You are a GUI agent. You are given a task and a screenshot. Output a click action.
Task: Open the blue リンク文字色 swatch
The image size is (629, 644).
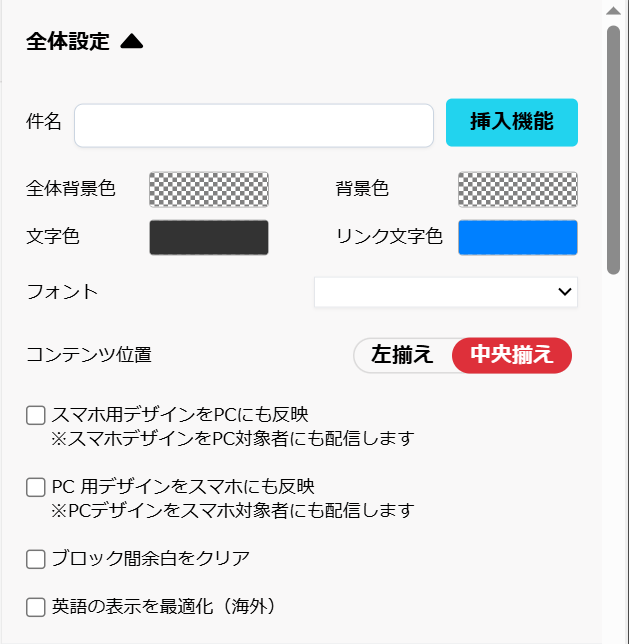coord(518,237)
